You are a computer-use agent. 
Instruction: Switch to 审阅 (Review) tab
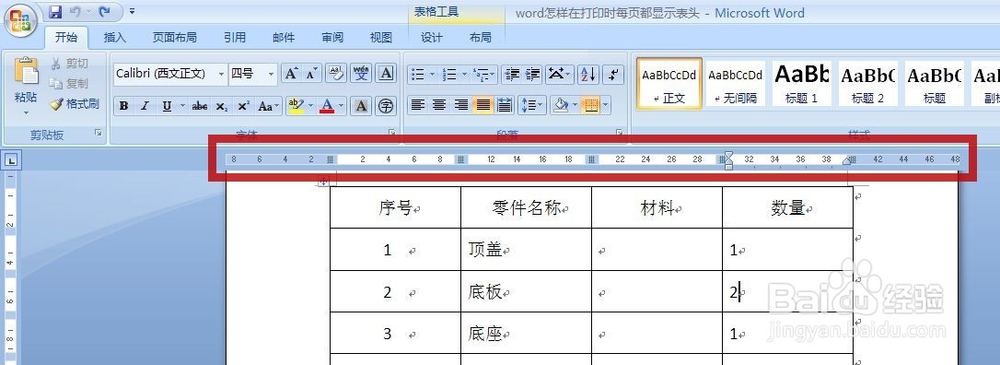332,38
